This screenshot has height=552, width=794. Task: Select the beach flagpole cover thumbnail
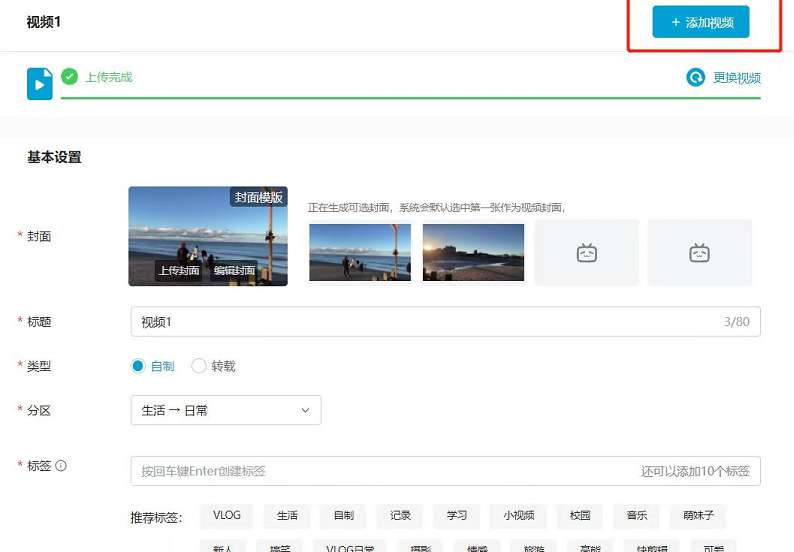(360, 252)
